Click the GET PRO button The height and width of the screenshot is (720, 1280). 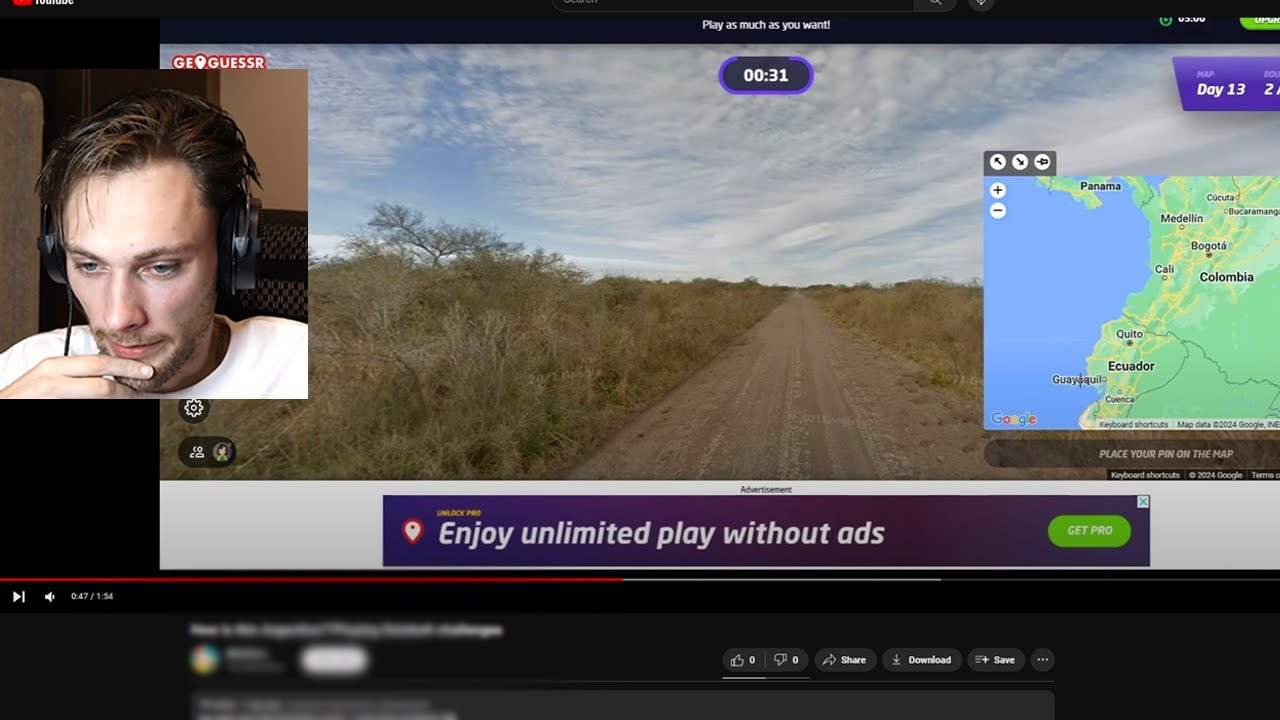(x=1089, y=531)
